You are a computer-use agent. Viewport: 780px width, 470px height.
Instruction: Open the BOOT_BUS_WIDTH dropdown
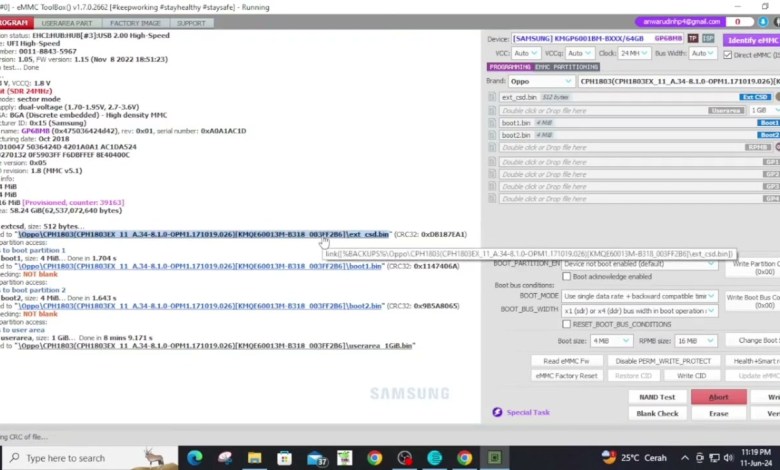click(640, 311)
